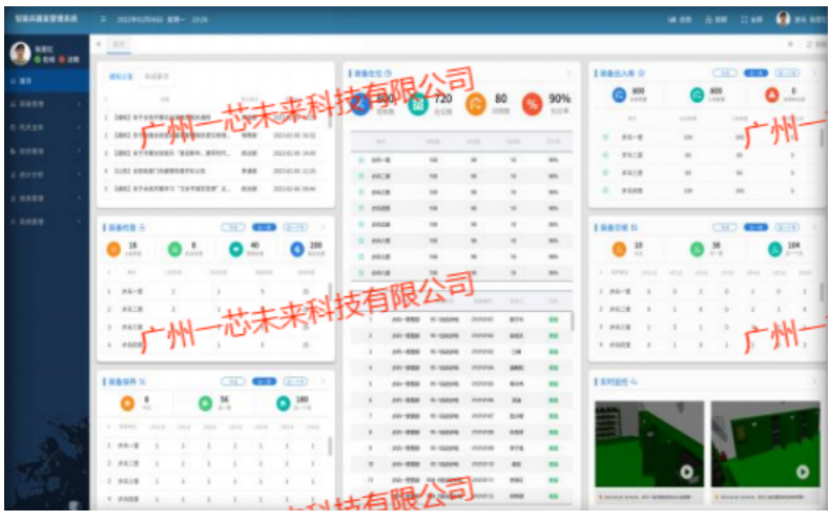This screenshot has height=521, width=831.
Task: Click the blue circle icon beside 800 in the top-right panel
Action: click(x=619, y=95)
